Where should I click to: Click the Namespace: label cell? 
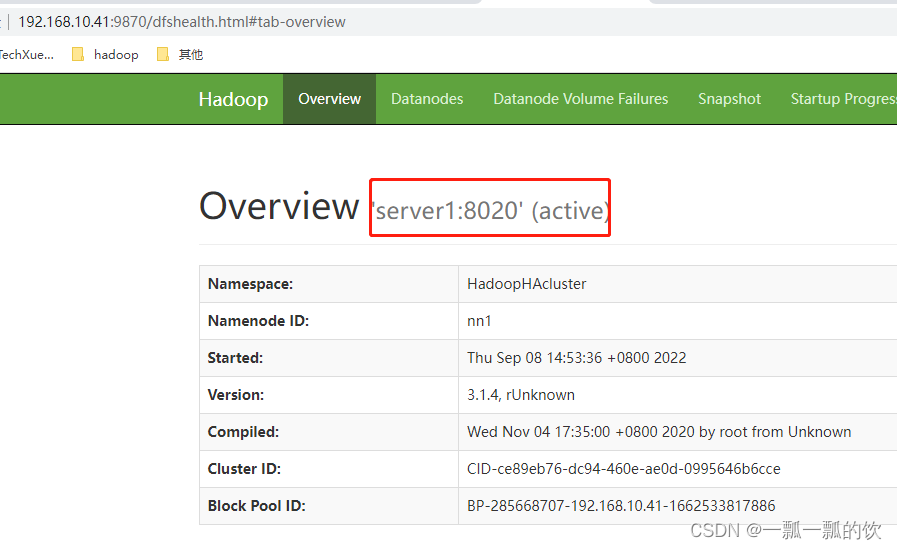[x=329, y=284]
